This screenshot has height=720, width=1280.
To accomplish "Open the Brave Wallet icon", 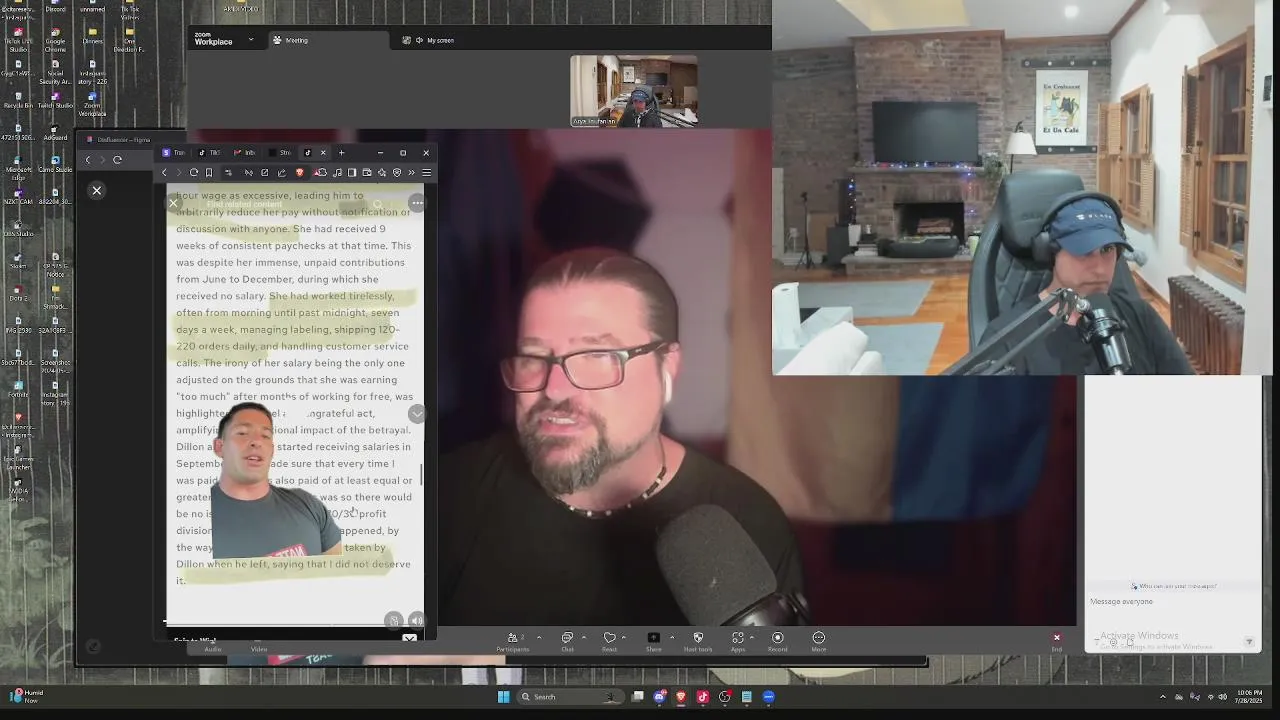I will click(x=367, y=172).
